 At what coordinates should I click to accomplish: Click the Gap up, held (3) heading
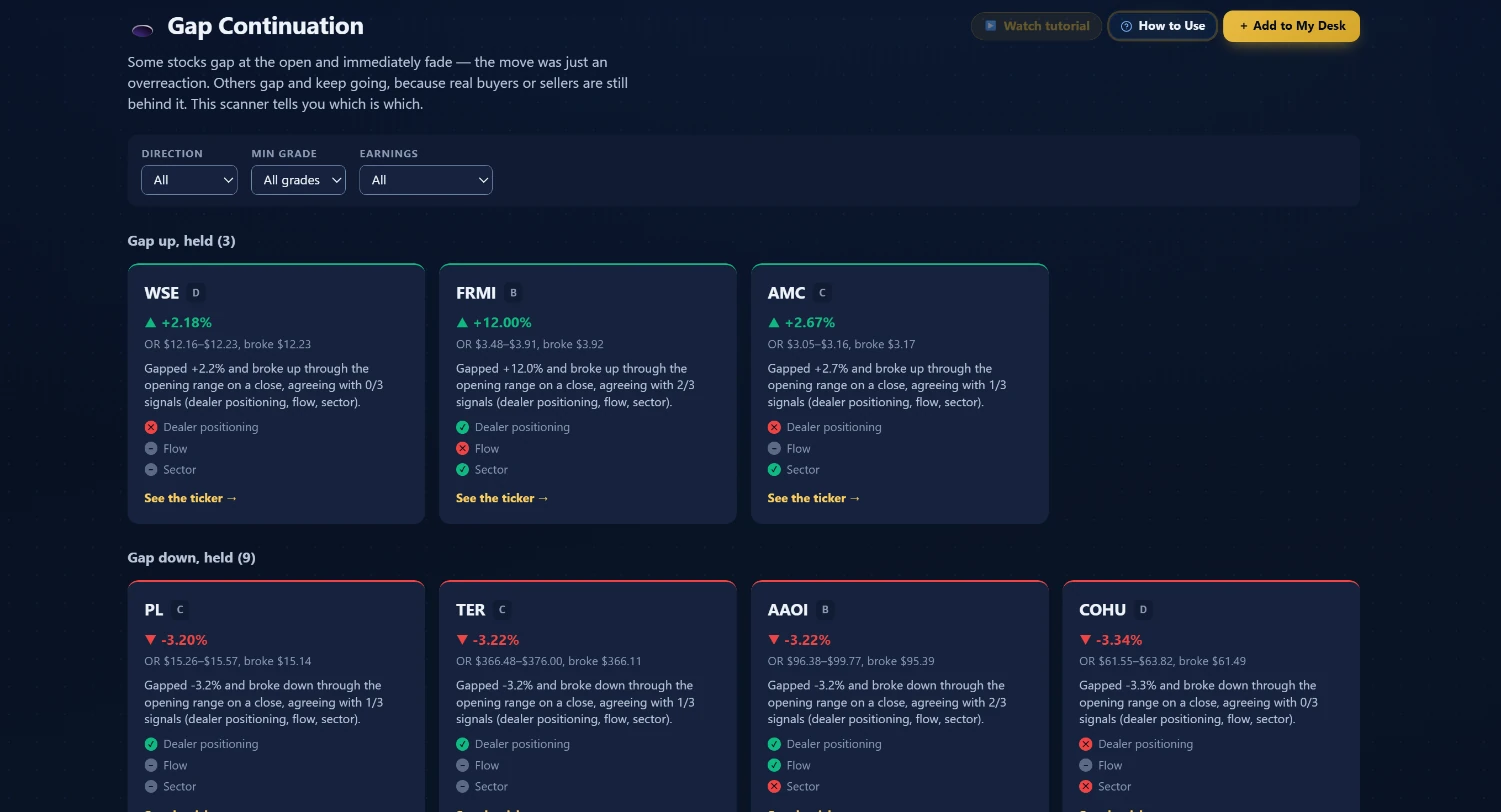pos(182,241)
